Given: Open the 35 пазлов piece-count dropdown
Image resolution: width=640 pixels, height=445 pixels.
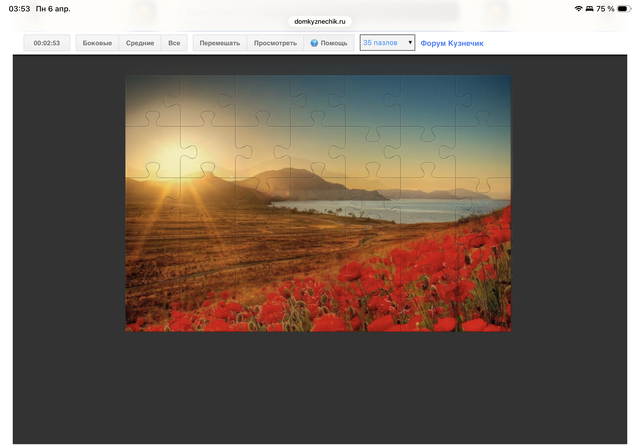Looking at the screenshot, I should tap(387, 43).
